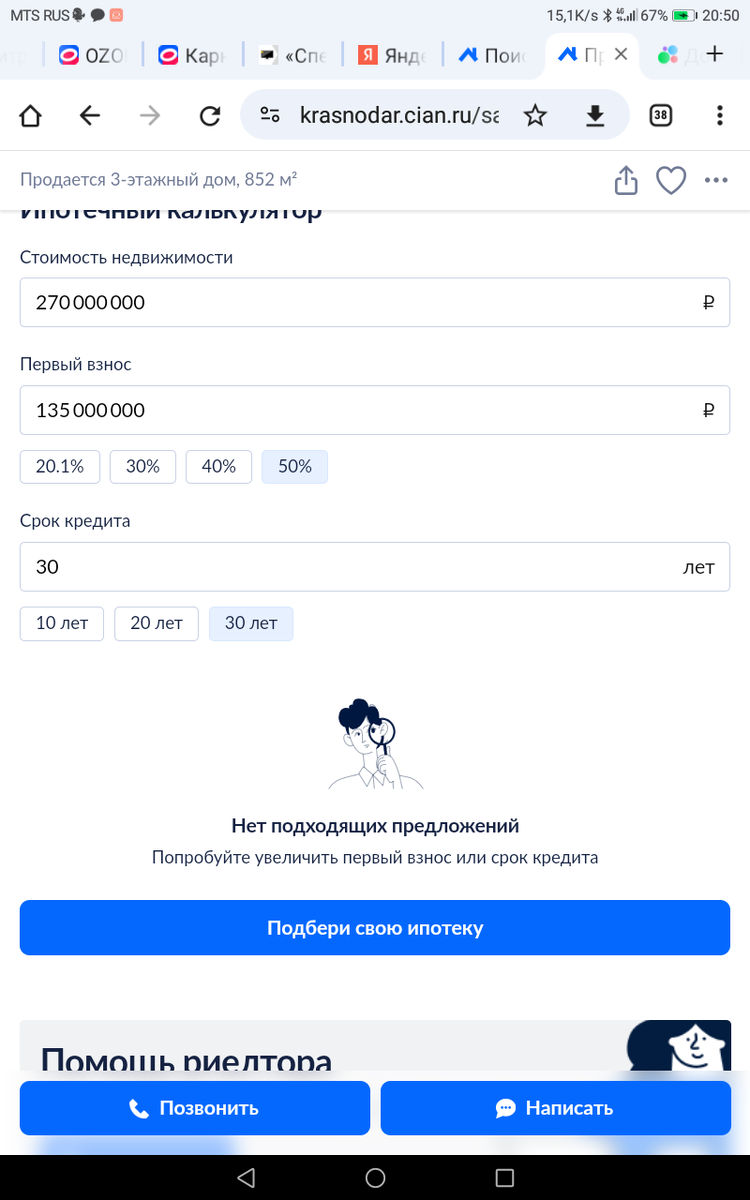Tap the Подбери свою ипотеку button
Screen dimensions: 750x1200
click(x=374, y=927)
